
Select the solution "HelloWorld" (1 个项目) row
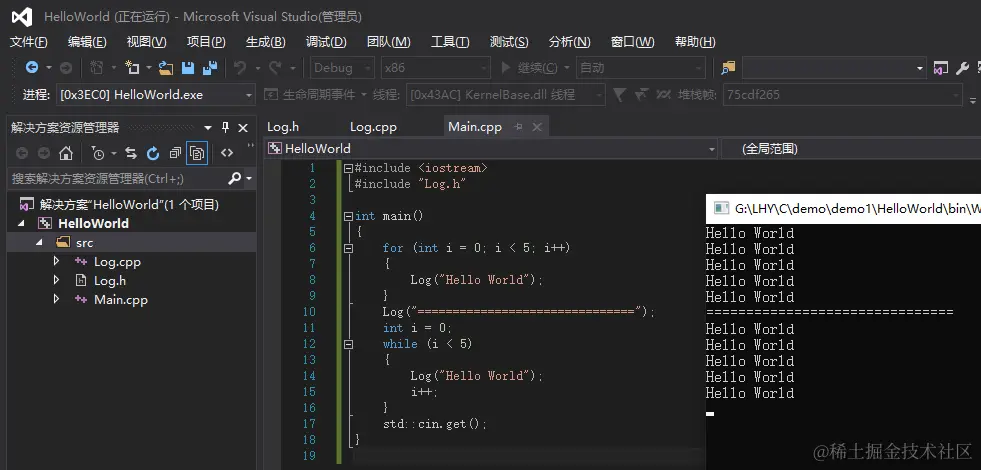(x=131, y=204)
